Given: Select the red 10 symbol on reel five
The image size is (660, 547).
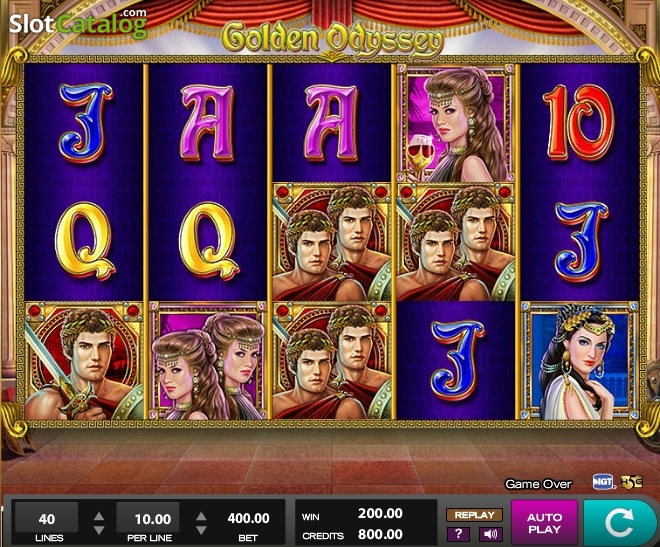Looking at the screenshot, I should click(579, 123).
